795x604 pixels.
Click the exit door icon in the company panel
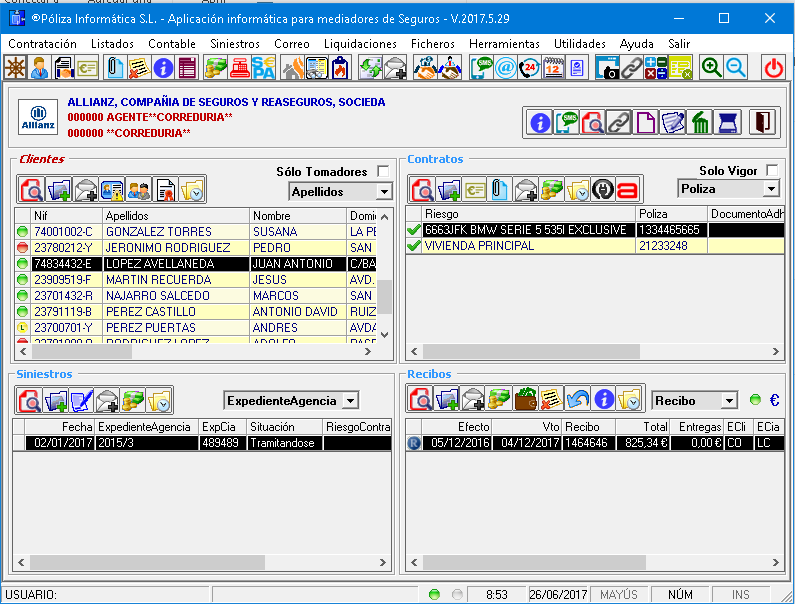(763, 122)
